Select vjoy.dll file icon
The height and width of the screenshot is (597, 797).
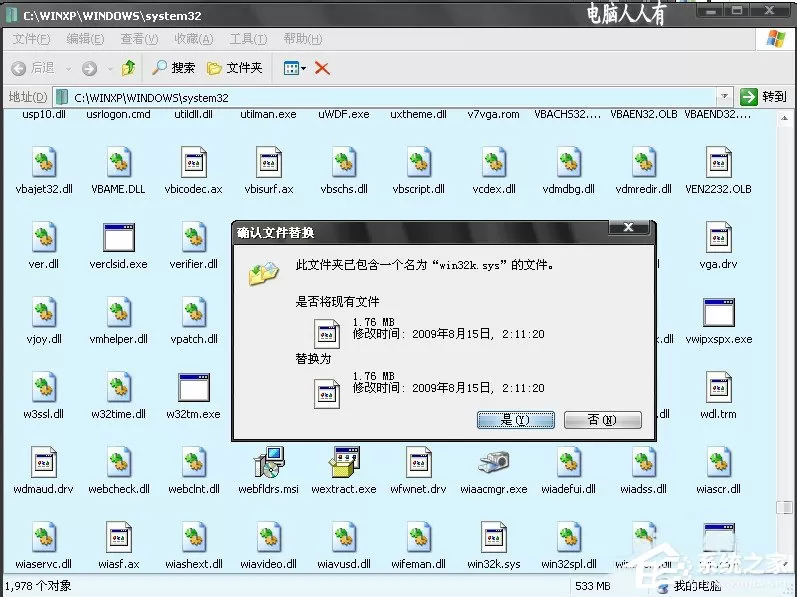[x=44, y=312]
